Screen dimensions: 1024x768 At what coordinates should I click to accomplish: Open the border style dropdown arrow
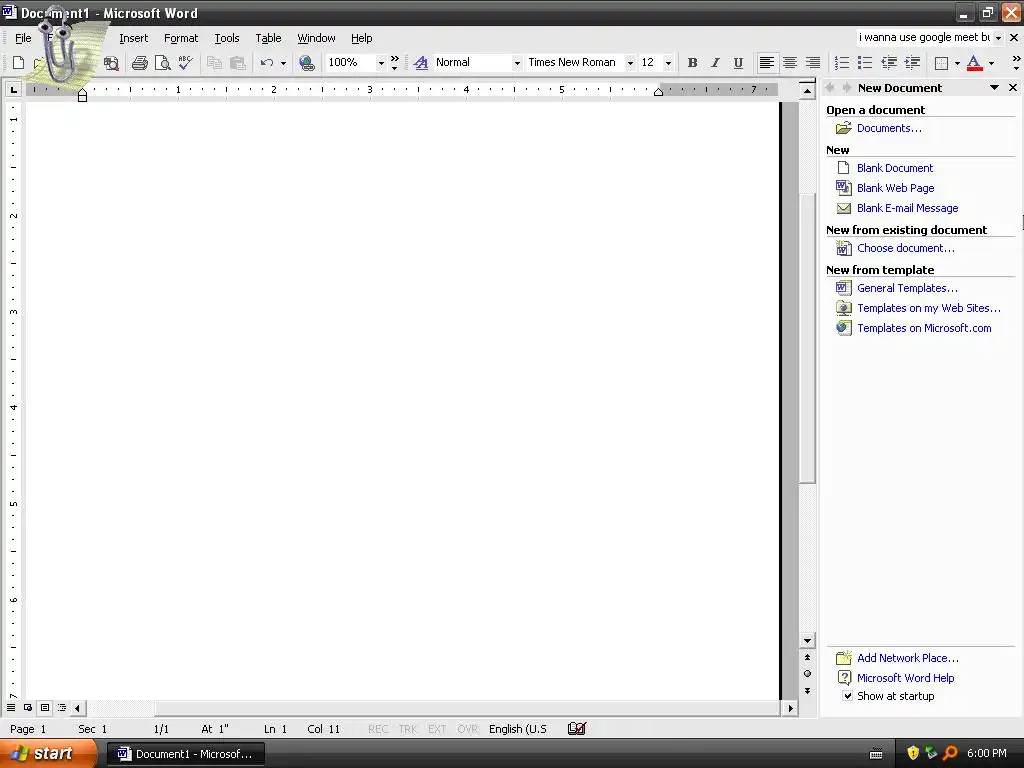coord(957,63)
